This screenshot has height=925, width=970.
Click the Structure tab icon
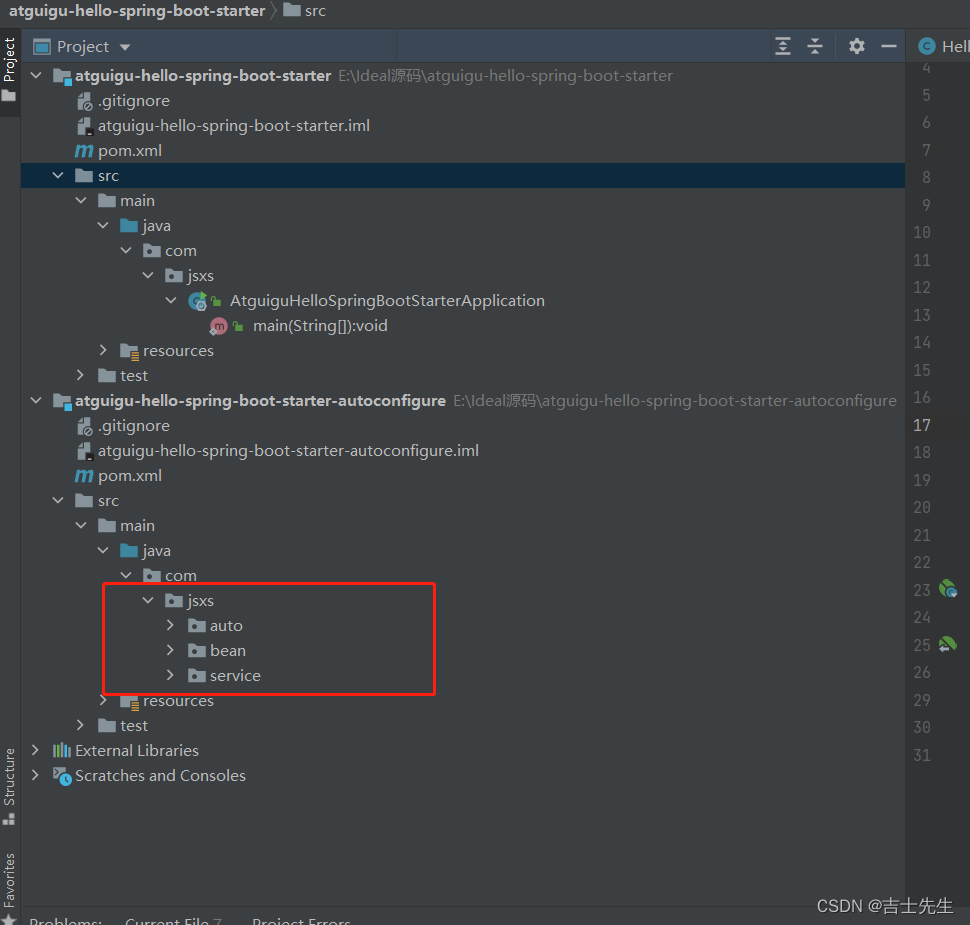click(9, 819)
